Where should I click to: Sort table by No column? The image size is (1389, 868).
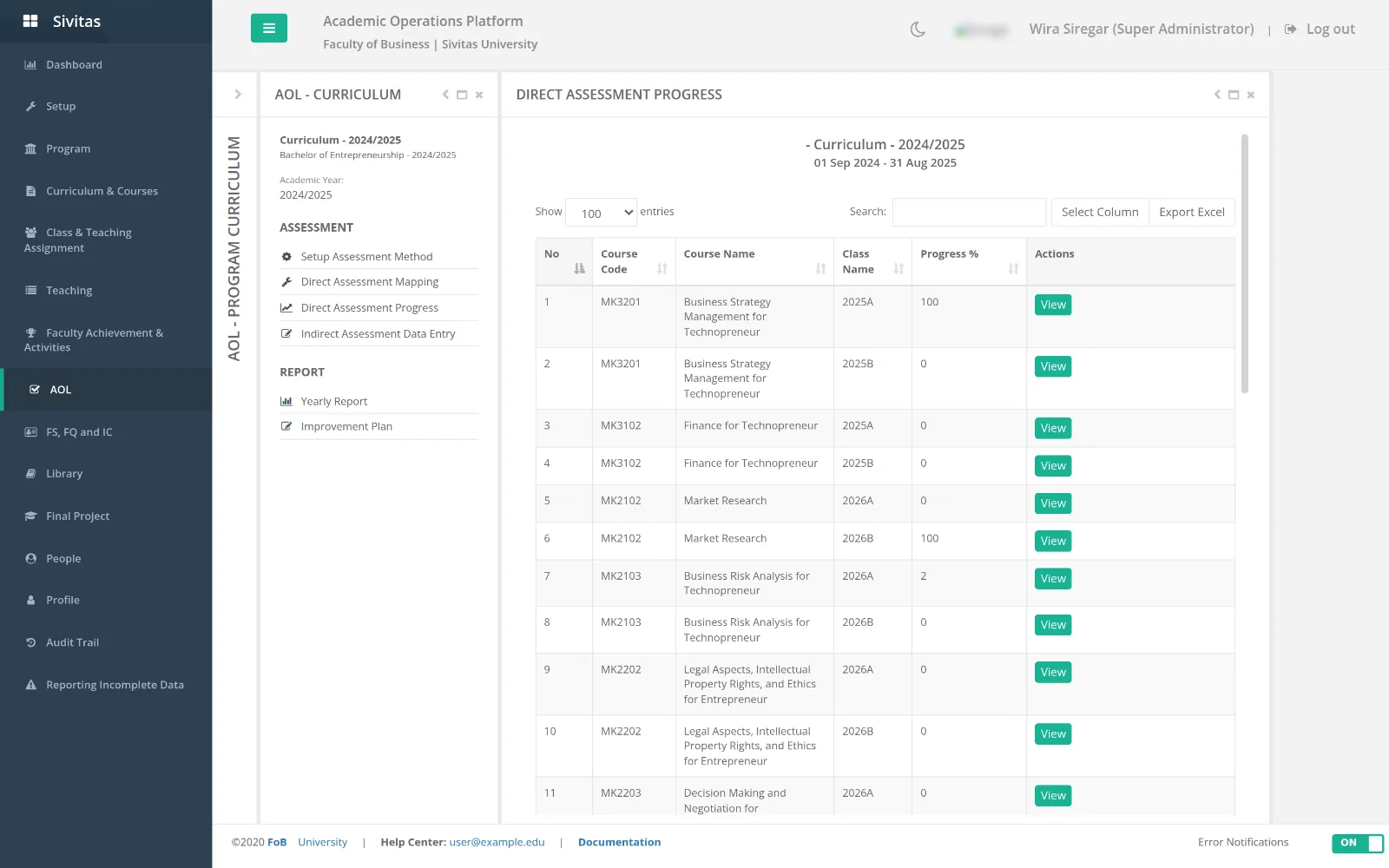[x=564, y=261]
